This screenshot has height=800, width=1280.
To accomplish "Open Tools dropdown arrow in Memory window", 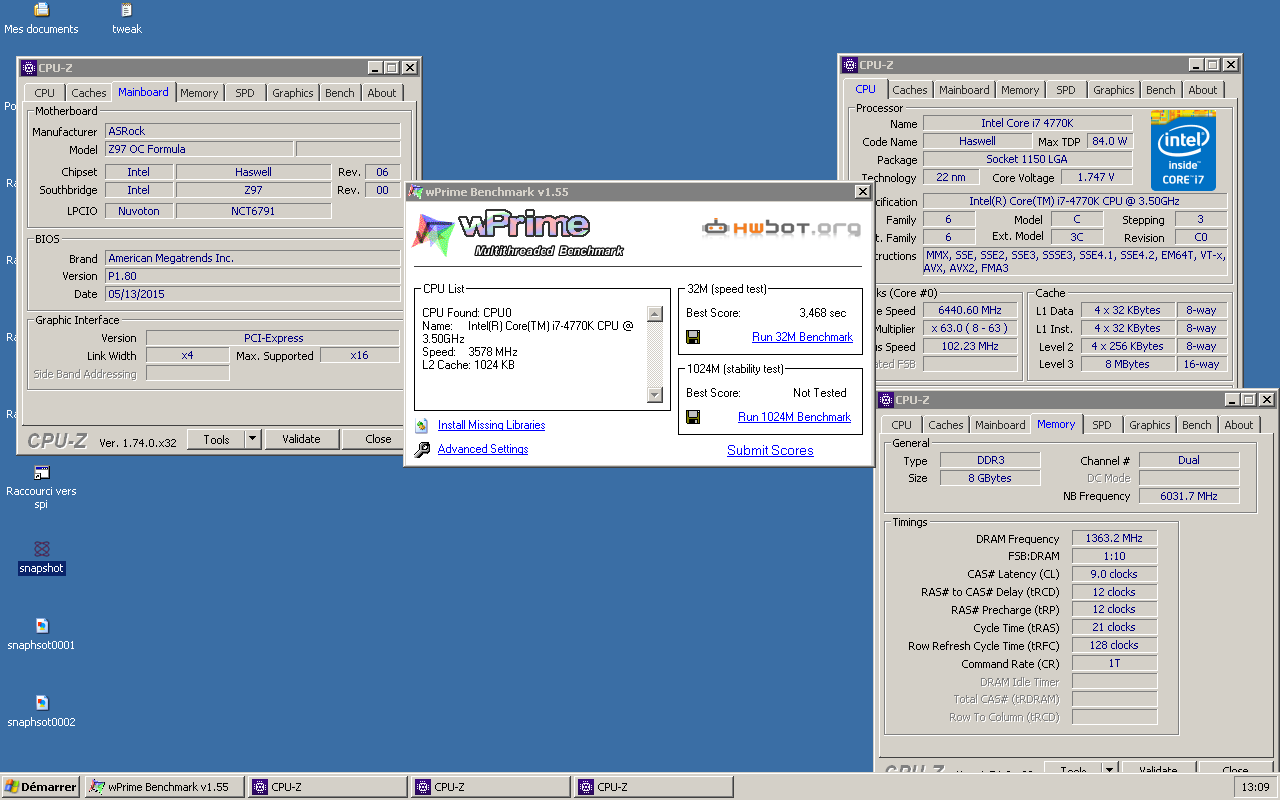I will click(1110, 770).
